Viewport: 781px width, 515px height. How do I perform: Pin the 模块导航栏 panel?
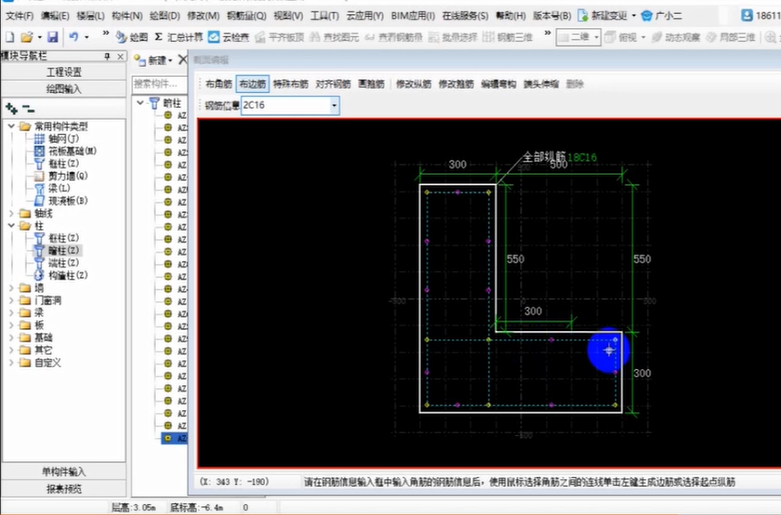click(x=107, y=56)
